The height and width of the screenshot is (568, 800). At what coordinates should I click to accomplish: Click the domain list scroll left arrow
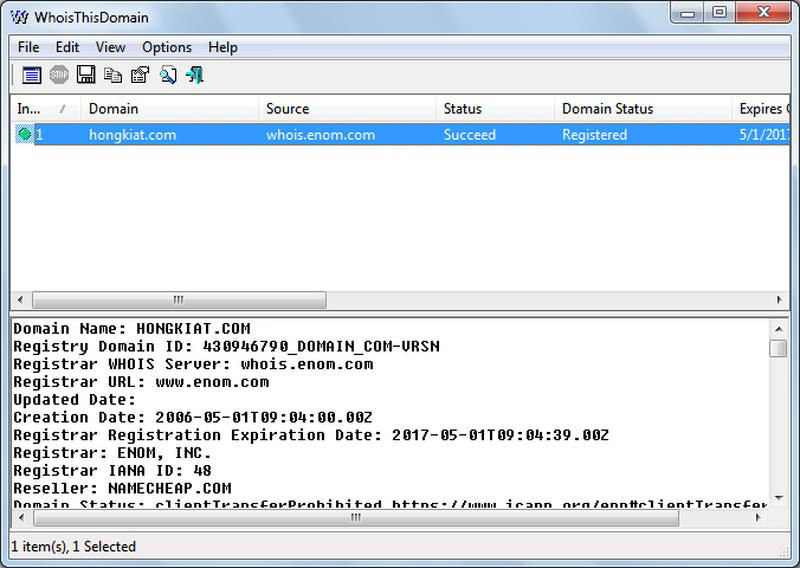pos(20,300)
